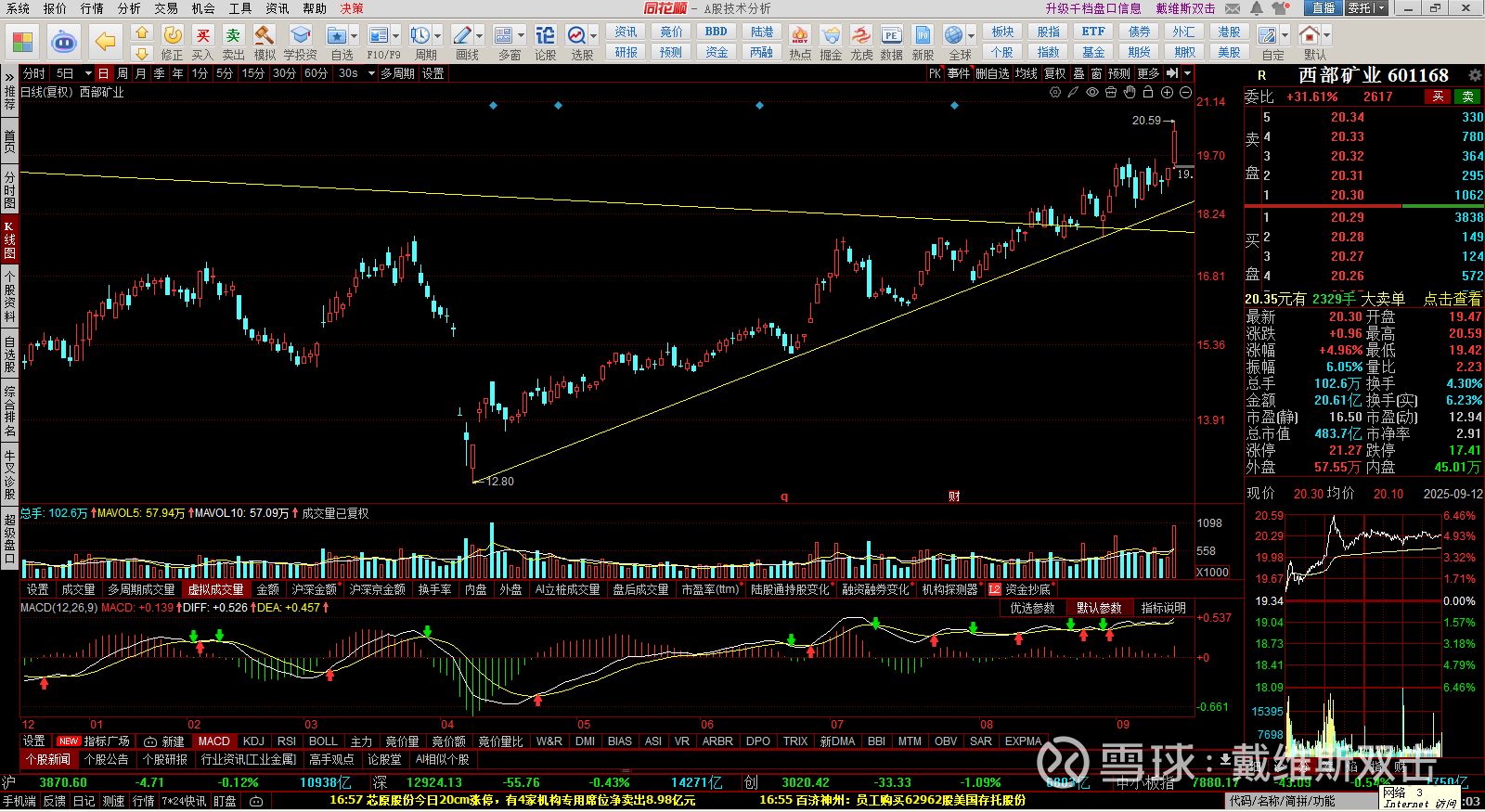Click the first blue diamond event marker
Screen dimensions: 1485x812
[x=493, y=106]
